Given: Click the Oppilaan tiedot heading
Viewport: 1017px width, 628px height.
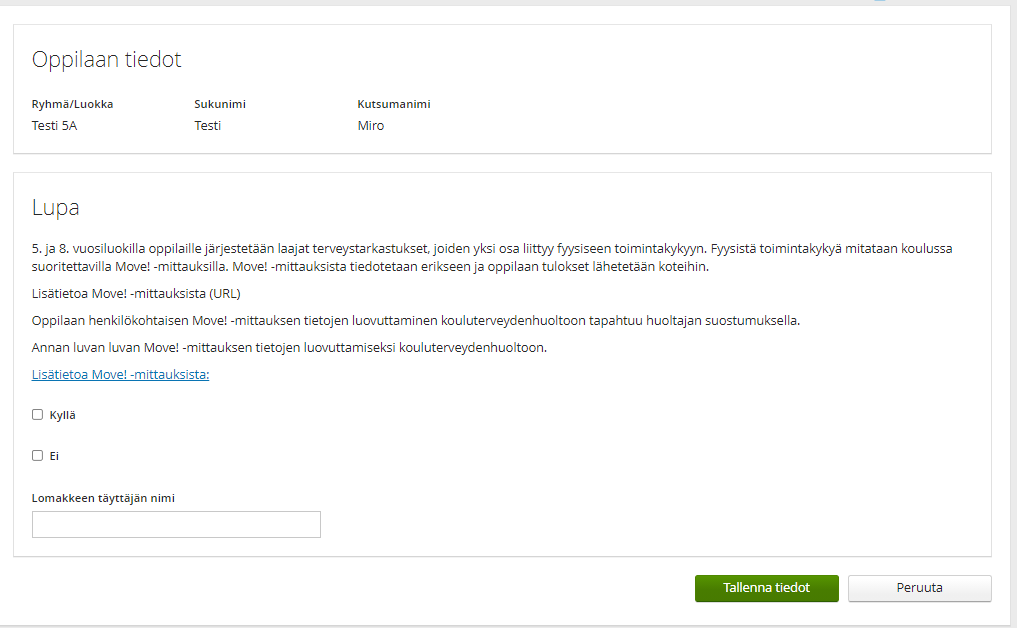Looking at the screenshot, I should [106, 60].
